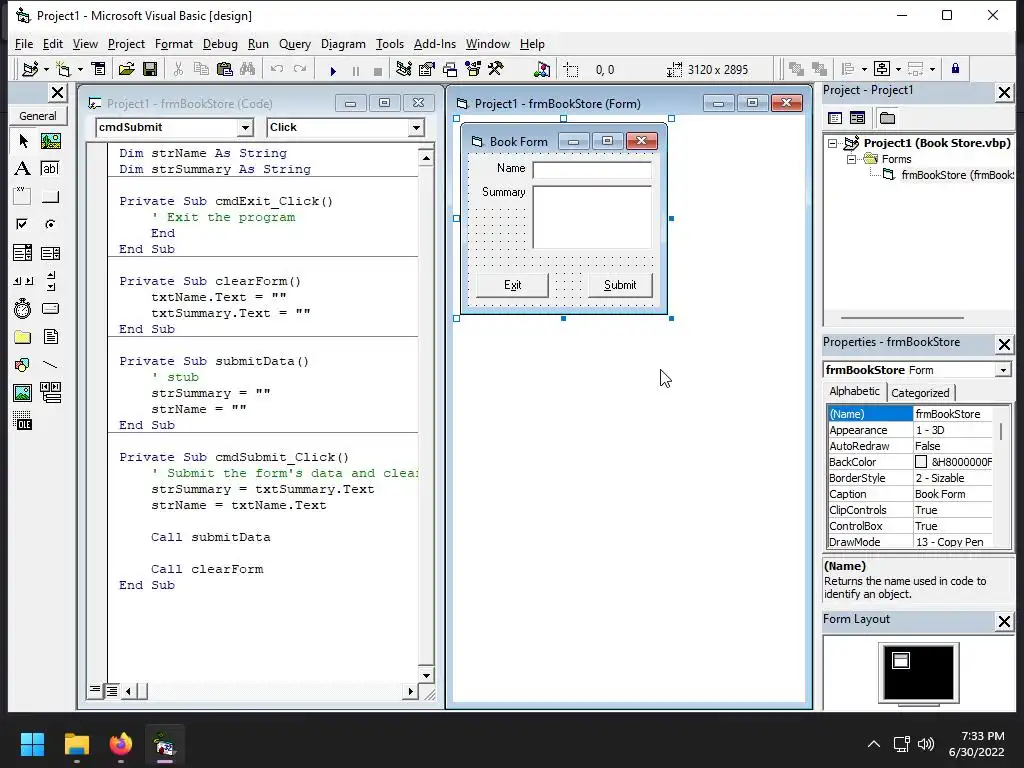Select the DriveListBox control tool
The height and width of the screenshot is (768, 1024).
[x=50, y=308]
